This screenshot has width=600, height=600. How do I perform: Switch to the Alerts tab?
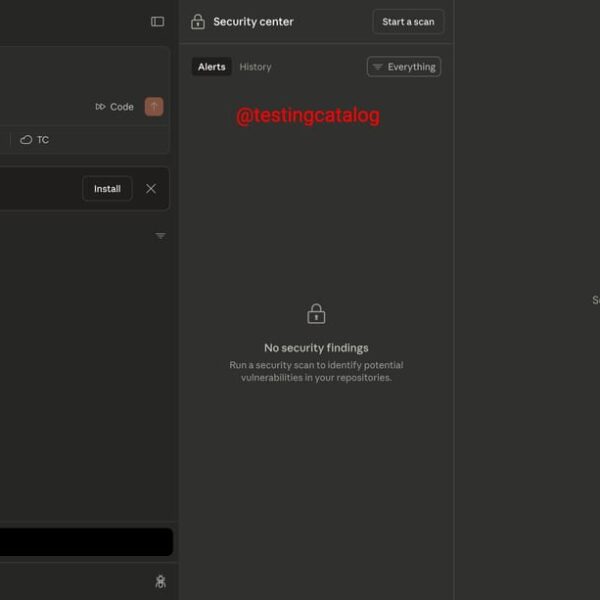coord(211,67)
